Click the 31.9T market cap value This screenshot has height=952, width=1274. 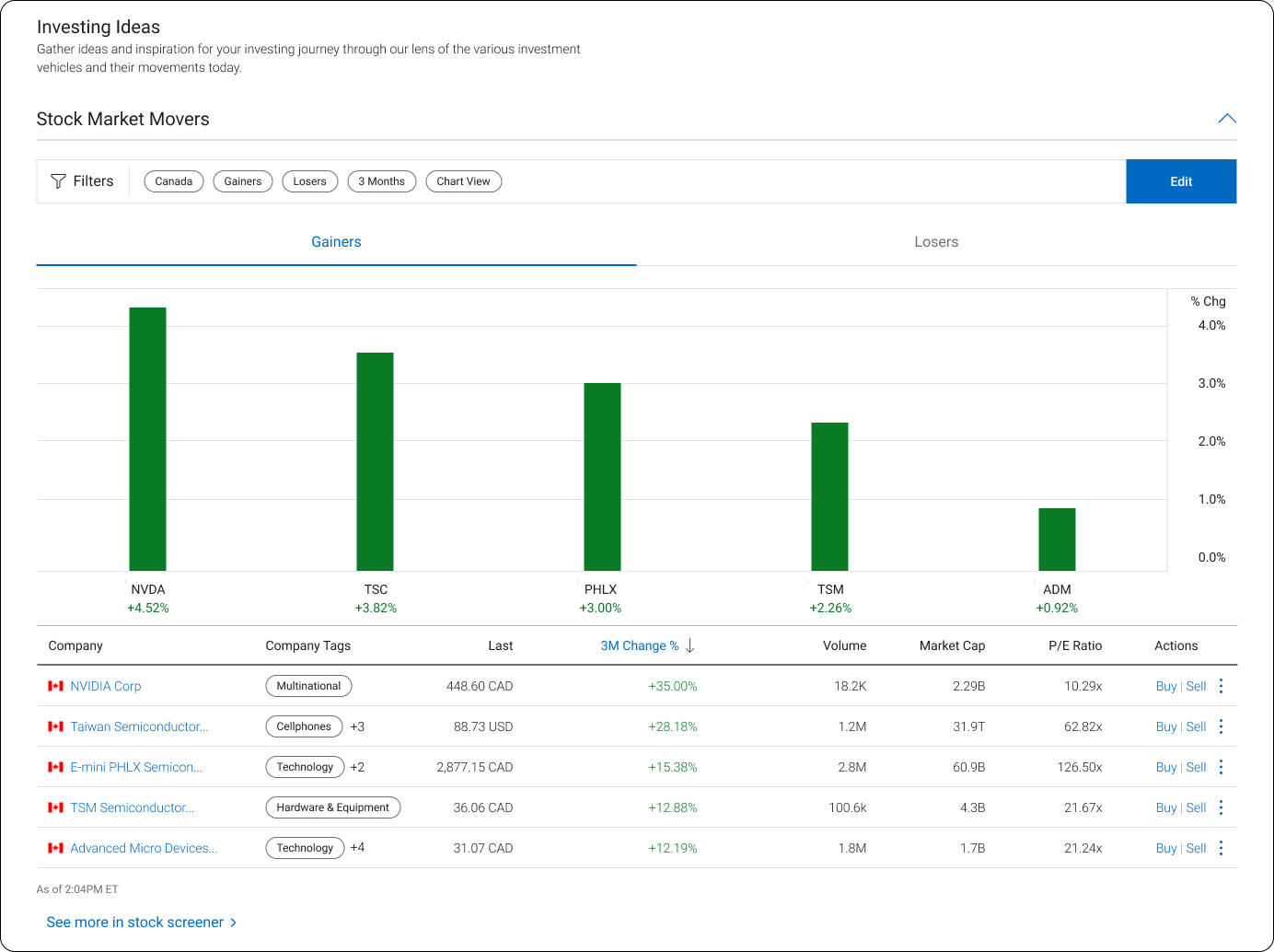[x=969, y=726]
